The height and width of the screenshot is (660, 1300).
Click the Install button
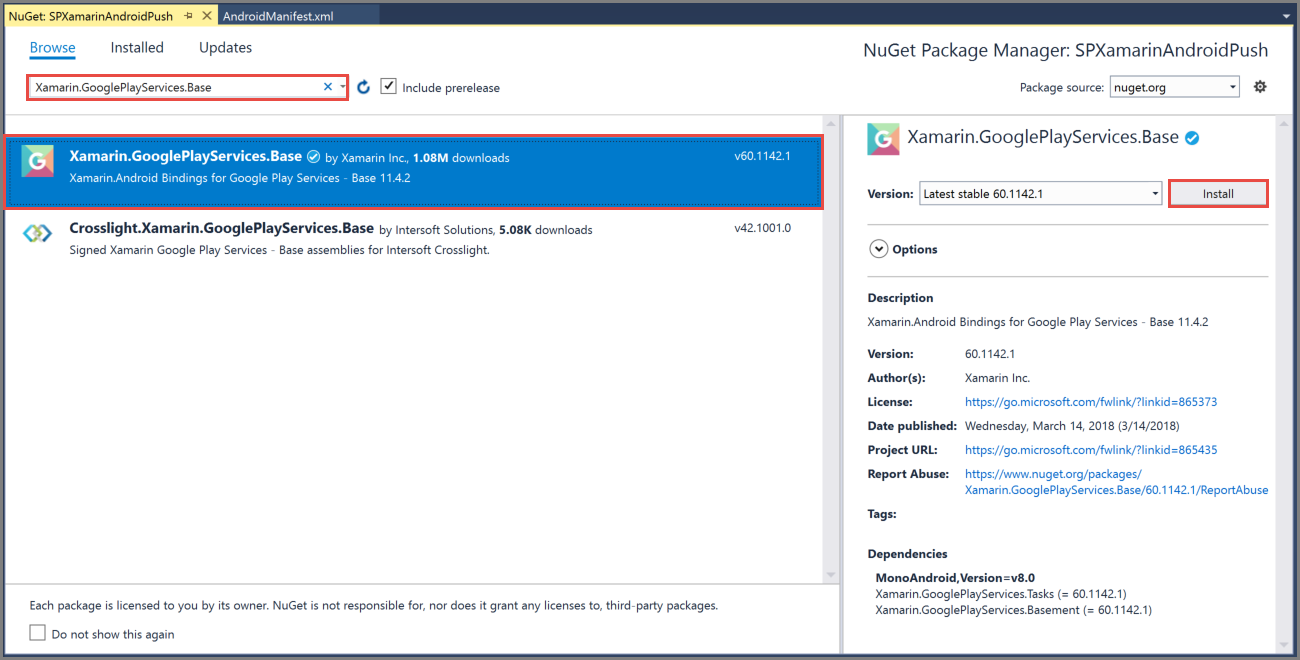tap(1218, 193)
